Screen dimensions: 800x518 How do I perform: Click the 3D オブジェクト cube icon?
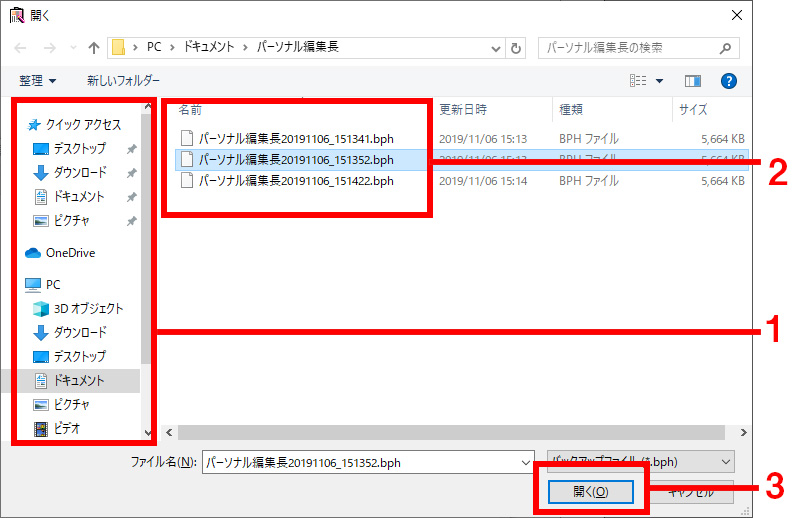point(41,308)
